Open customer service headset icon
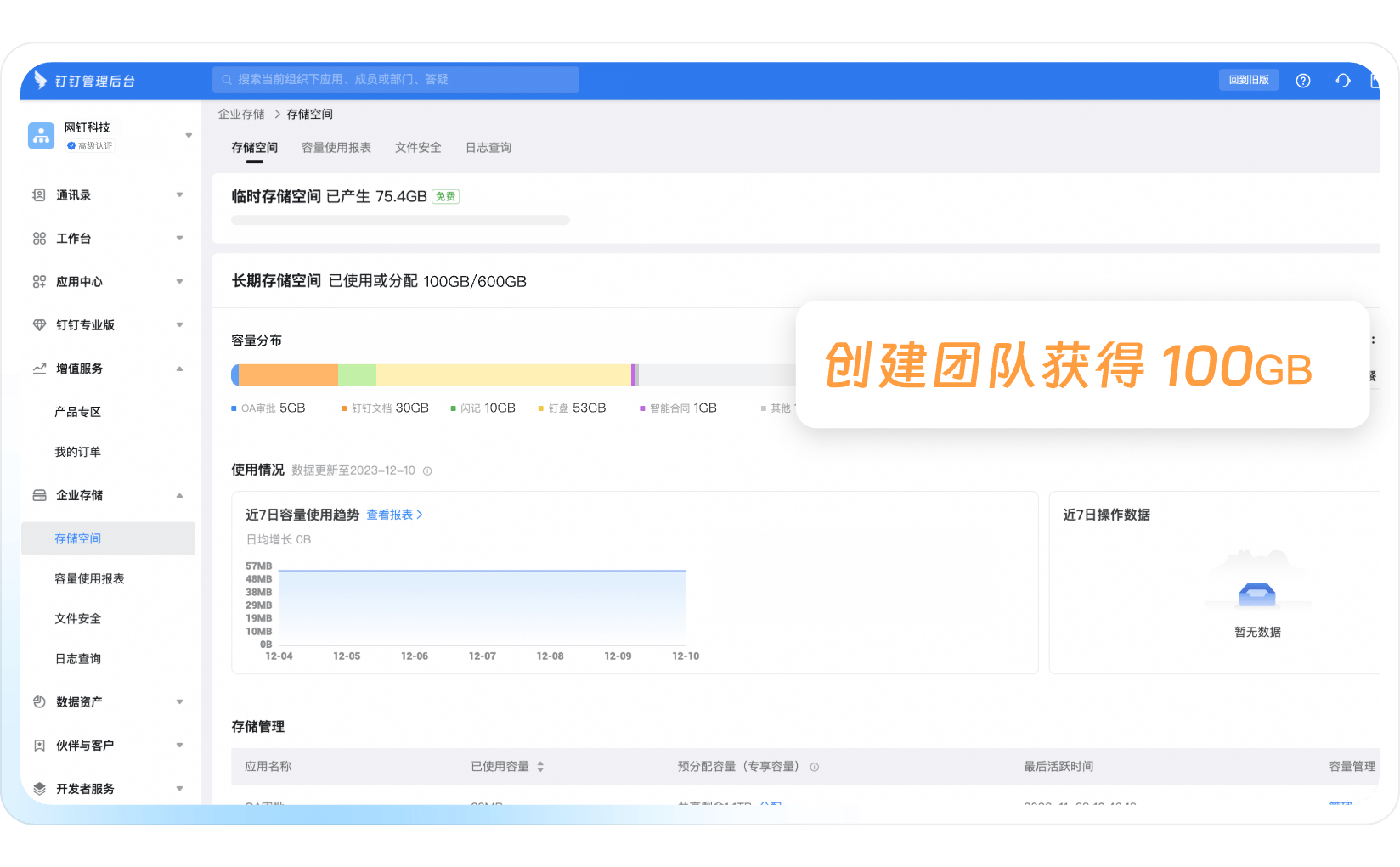This screenshot has height=867, width=1400. click(1343, 81)
